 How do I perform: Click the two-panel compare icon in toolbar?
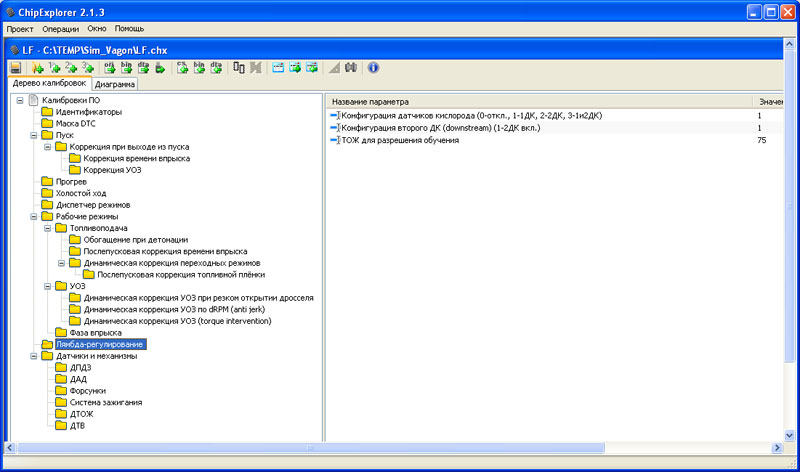click(x=239, y=68)
